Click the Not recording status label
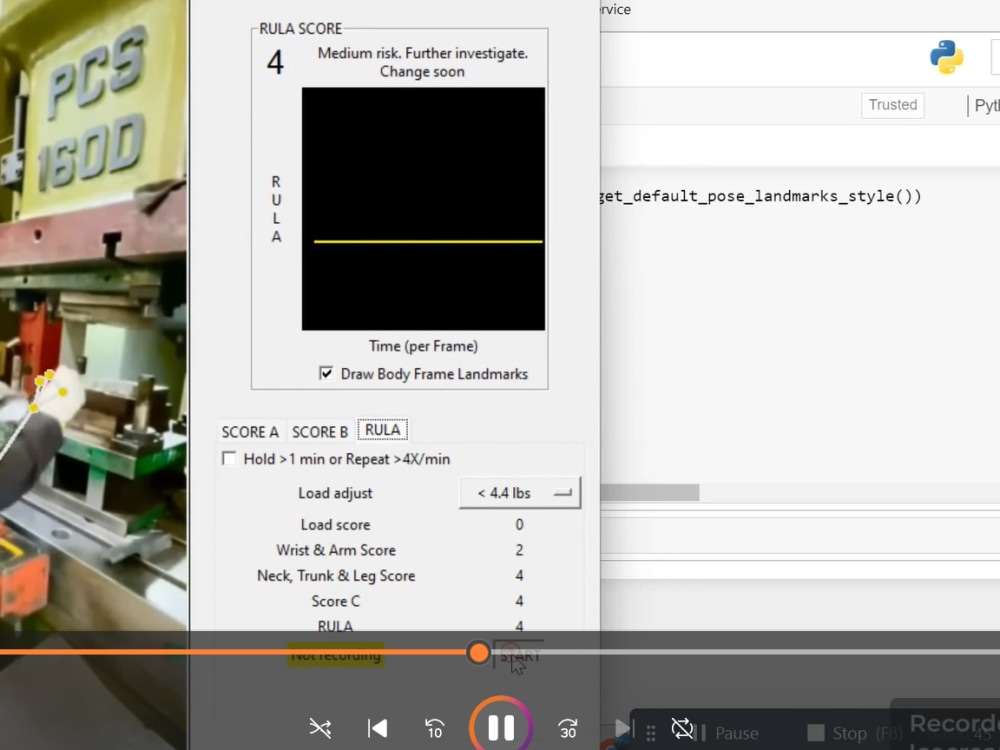The height and width of the screenshot is (750, 1000). 335,655
